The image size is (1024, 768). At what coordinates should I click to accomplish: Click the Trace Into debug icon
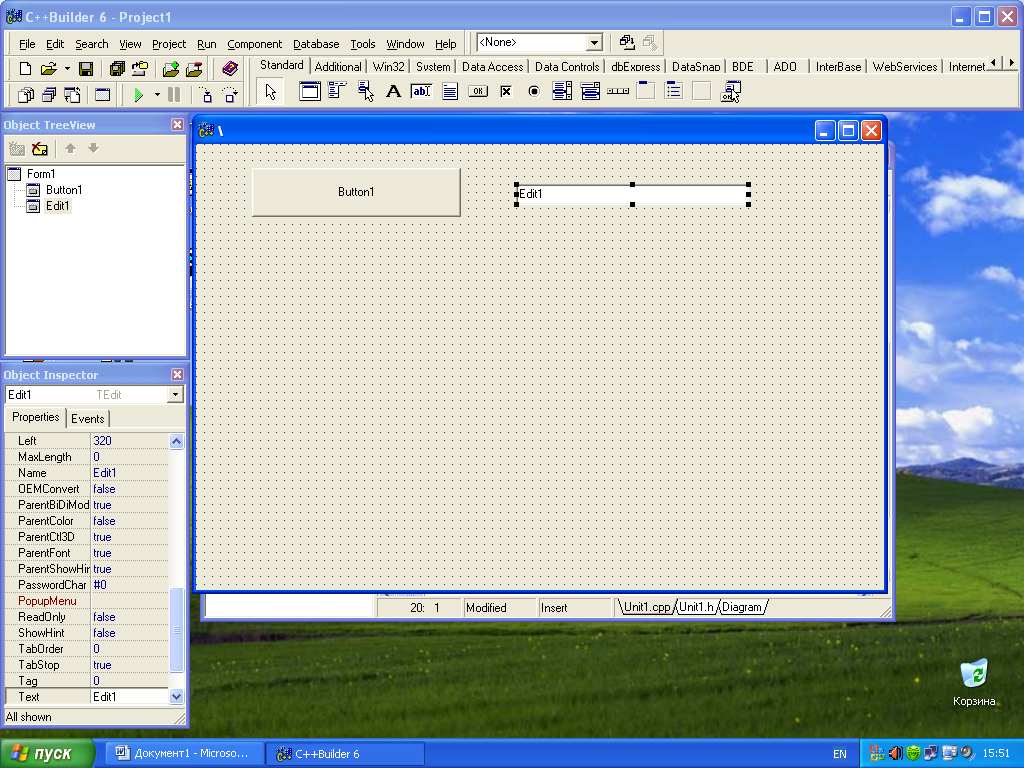click(206, 95)
